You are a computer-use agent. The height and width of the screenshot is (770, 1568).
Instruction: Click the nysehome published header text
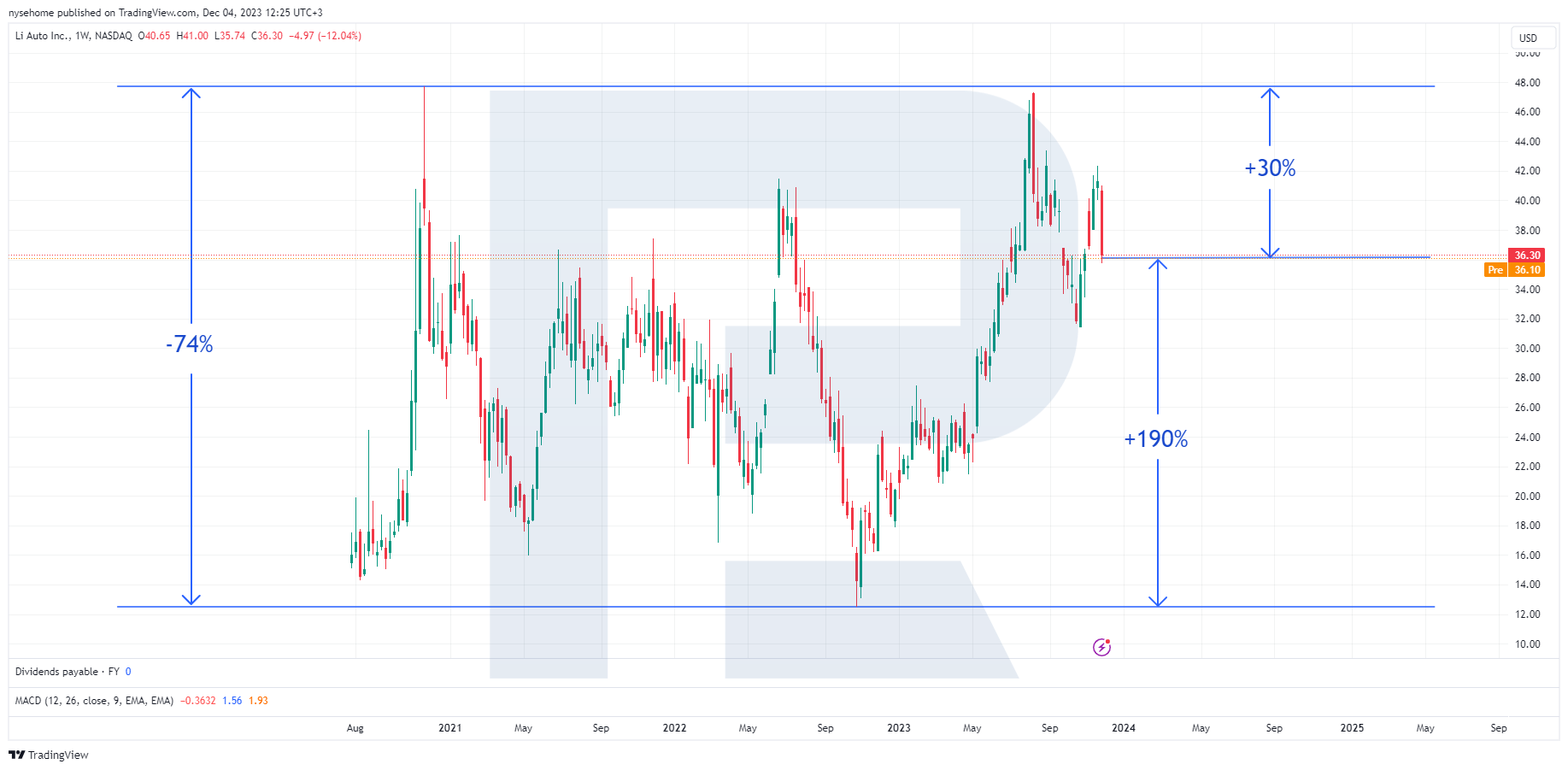(166, 13)
